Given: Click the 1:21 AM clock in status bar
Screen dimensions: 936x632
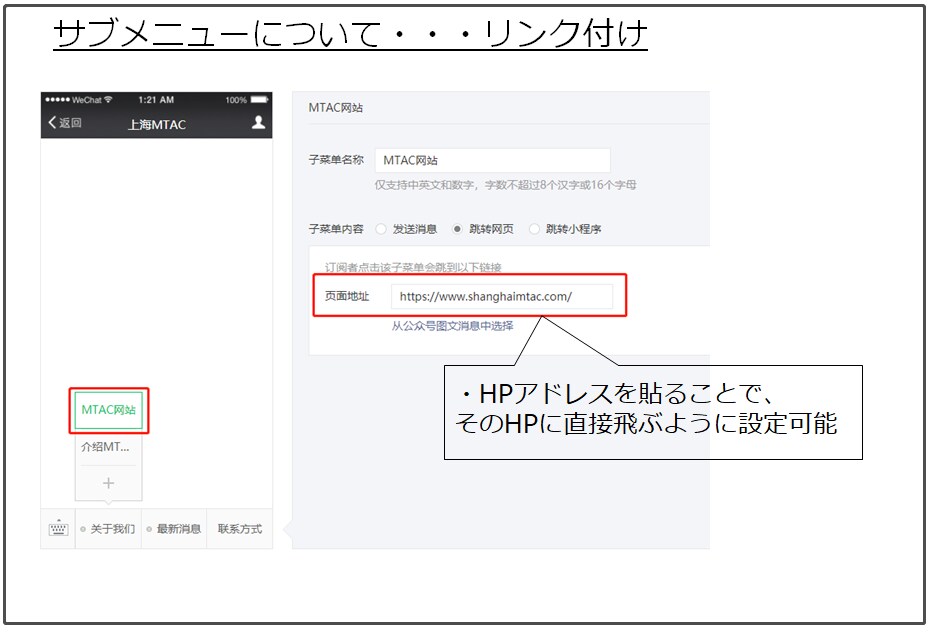Looking at the screenshot, I should 156,100.
